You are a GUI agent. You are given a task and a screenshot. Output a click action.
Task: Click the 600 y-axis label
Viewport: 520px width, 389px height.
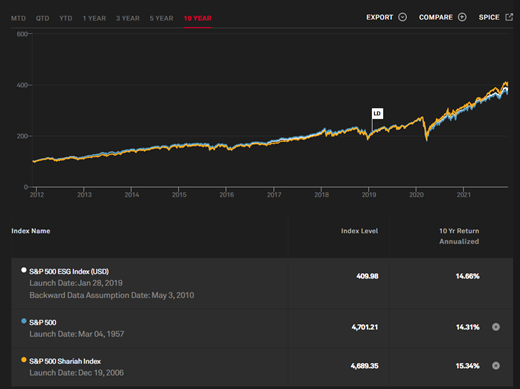pos(22,34)
